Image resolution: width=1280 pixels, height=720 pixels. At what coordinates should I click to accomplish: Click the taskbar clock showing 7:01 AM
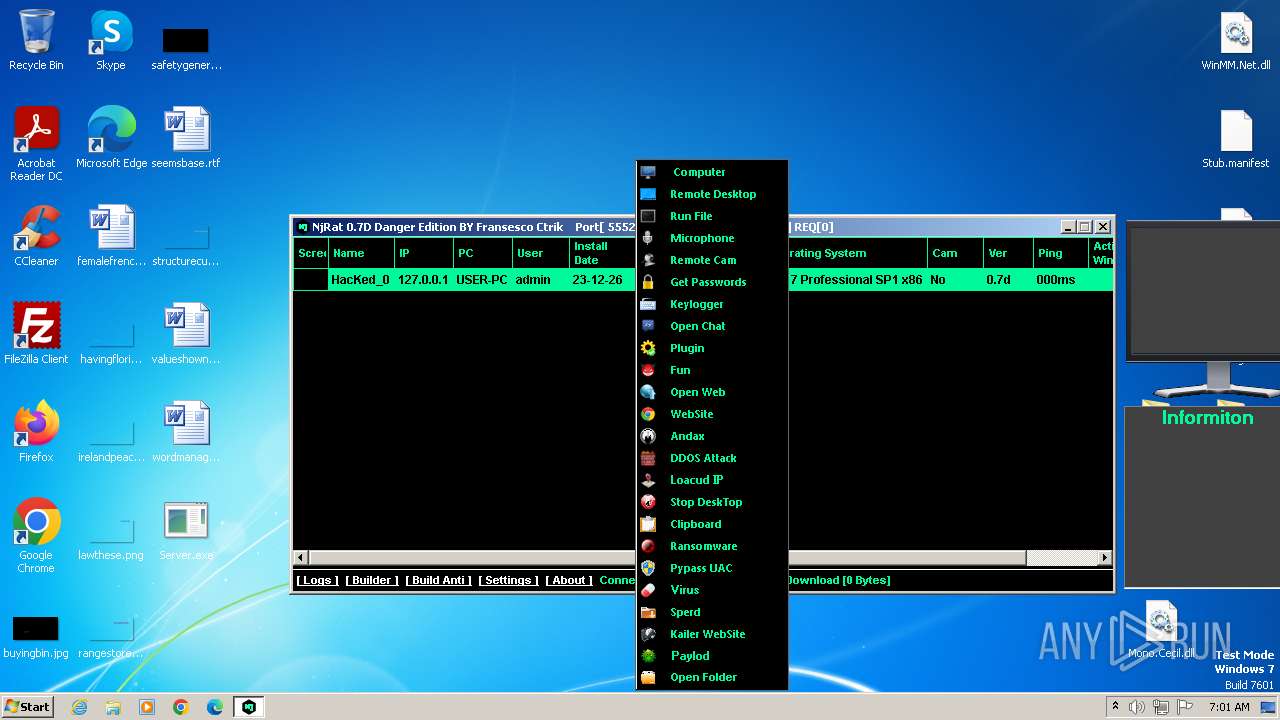(1229, 707)
